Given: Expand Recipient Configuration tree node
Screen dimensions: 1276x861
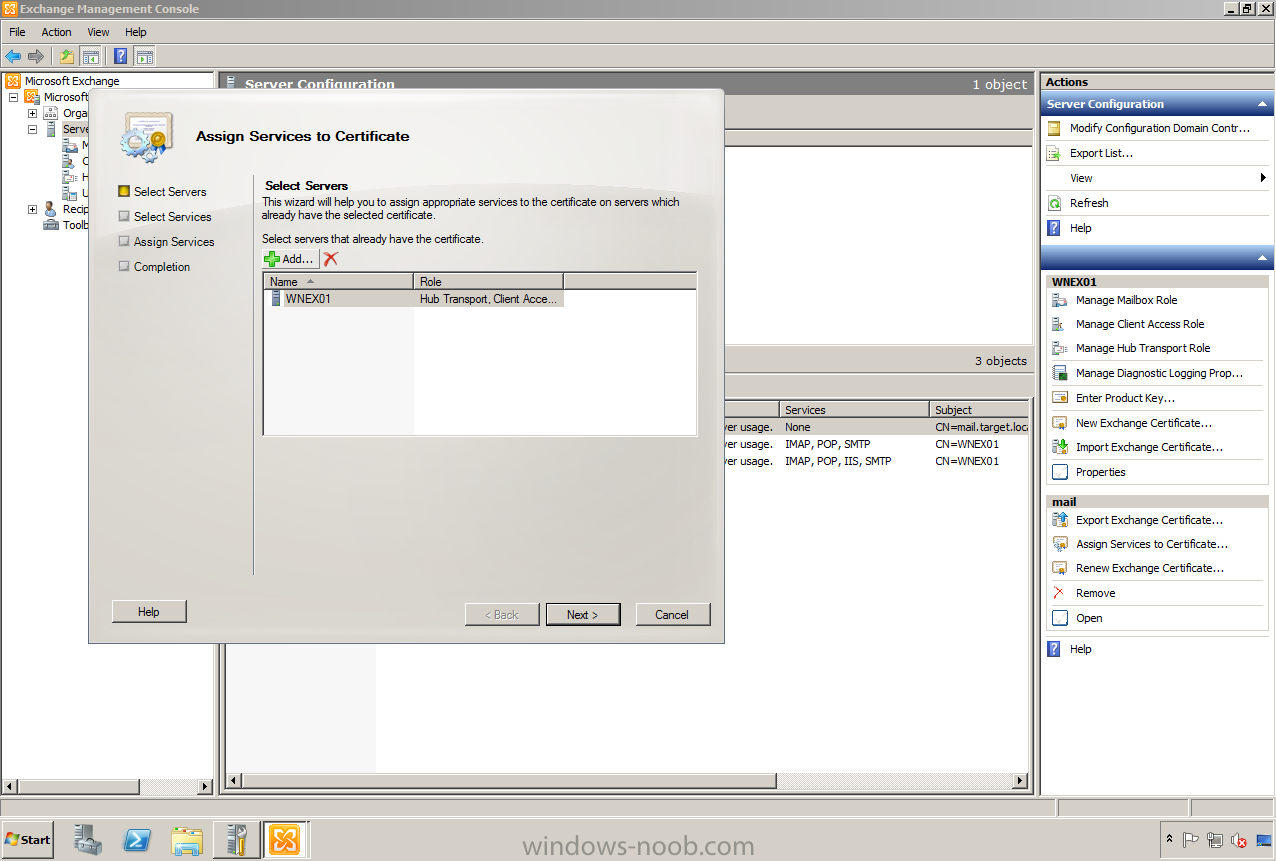Looking at the screenshot, I should [33, 209].
